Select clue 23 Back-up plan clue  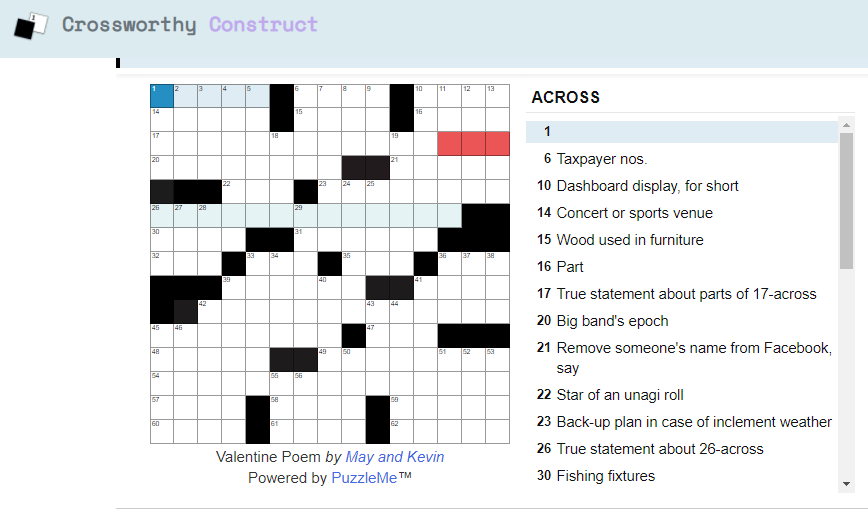click(x=693, y=422)
